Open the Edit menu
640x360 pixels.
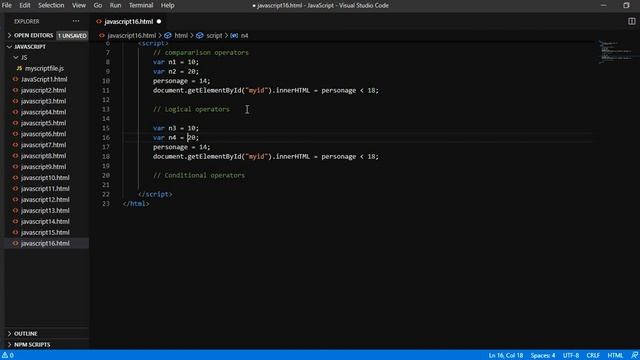[25, 5]
